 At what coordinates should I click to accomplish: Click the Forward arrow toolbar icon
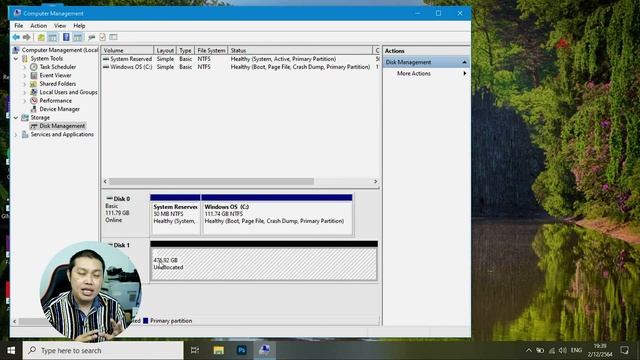[x=27, y=38]
